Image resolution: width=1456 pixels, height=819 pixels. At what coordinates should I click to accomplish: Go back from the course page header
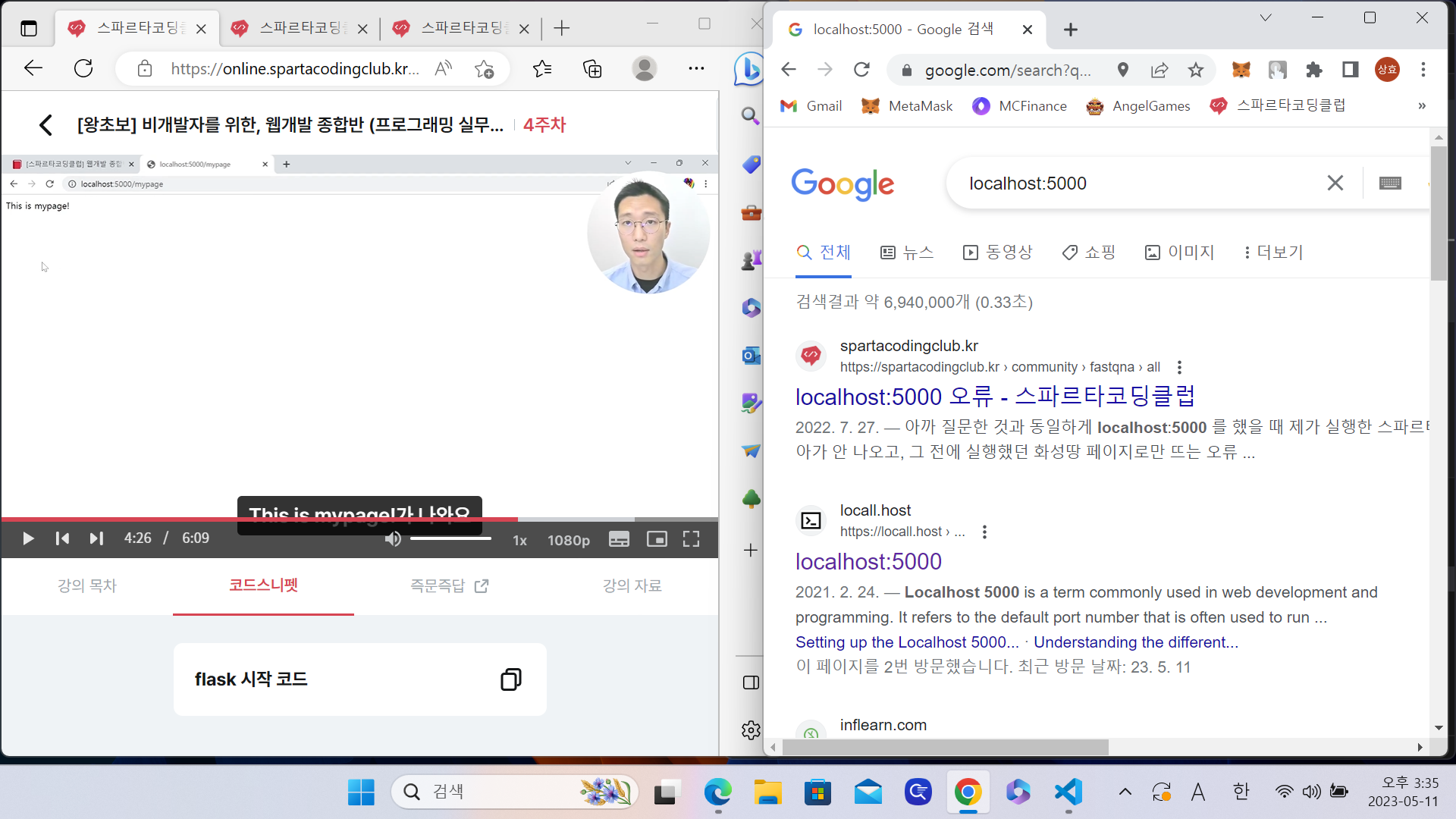coord(45,125)
